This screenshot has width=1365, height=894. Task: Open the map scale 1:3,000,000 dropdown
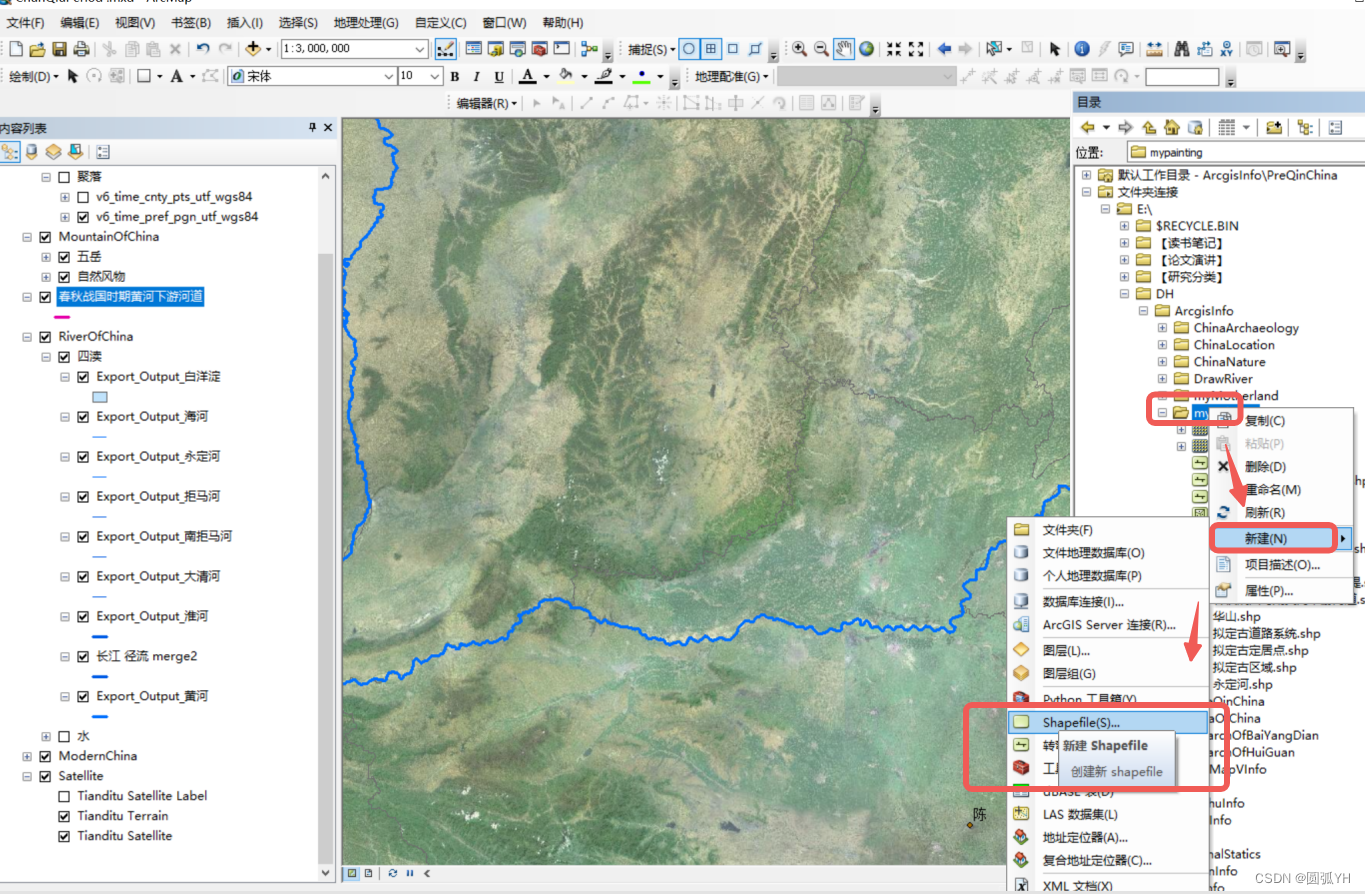point(421,48)
